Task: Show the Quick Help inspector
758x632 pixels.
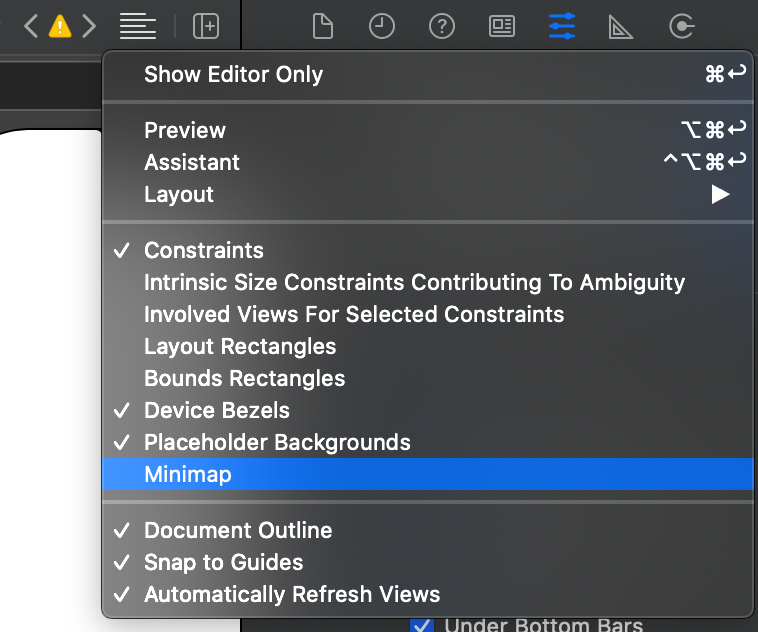Action: (x=442, y=26)
